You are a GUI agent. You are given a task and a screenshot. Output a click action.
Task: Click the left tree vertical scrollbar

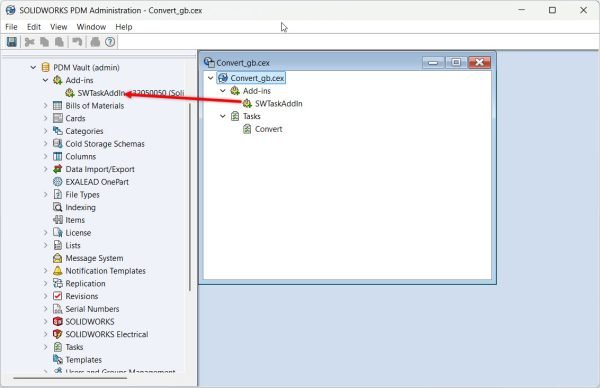(190, 197)
